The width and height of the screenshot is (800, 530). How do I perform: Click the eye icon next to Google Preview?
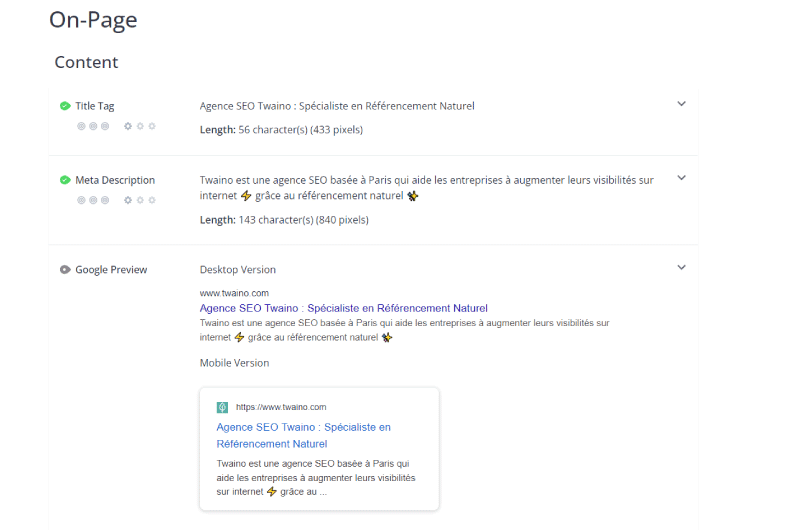click(x=65, y=269)
